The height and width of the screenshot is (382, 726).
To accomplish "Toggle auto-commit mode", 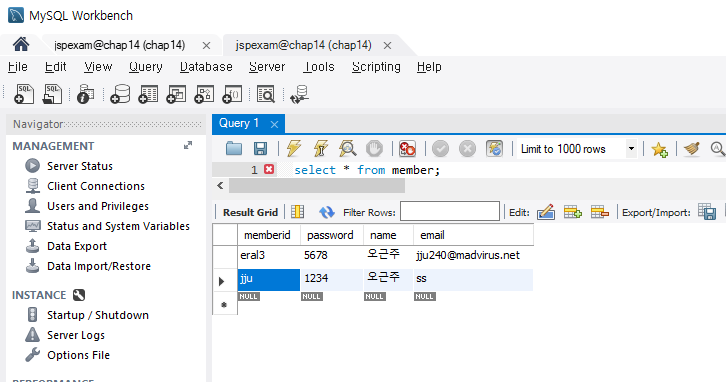I will click(x=494, y=149).
